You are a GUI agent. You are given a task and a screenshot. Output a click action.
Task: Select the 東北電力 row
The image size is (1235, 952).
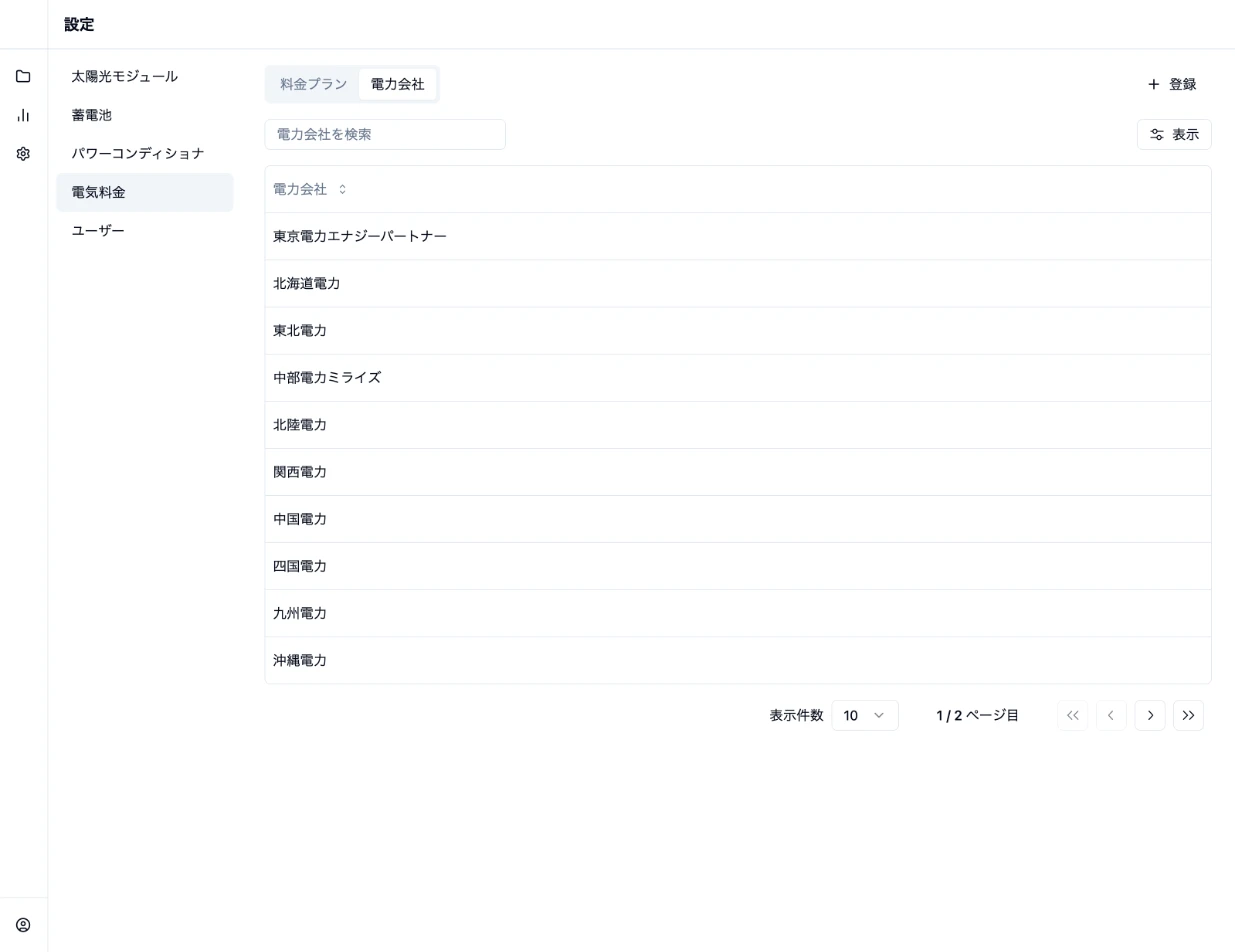(x=738, y=330)
